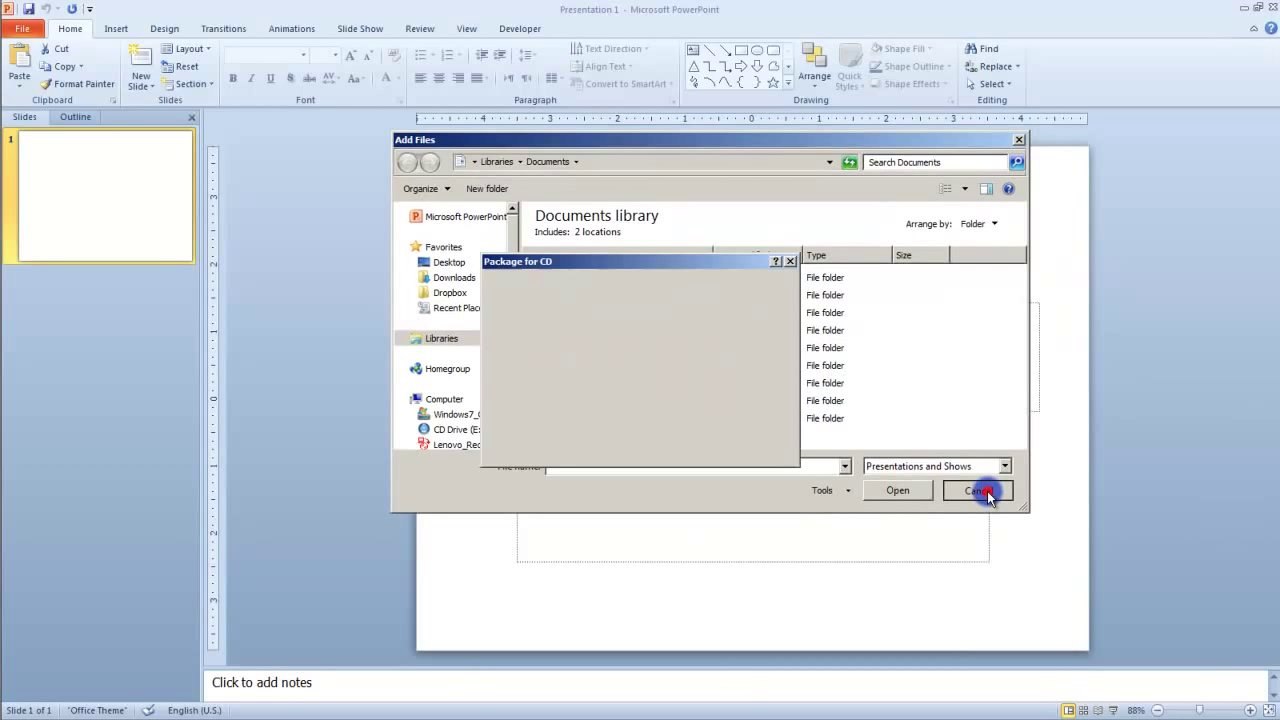Click the zoom slider in status bar
Screen dimensions: 1280x720
[x=1199, y=710]
